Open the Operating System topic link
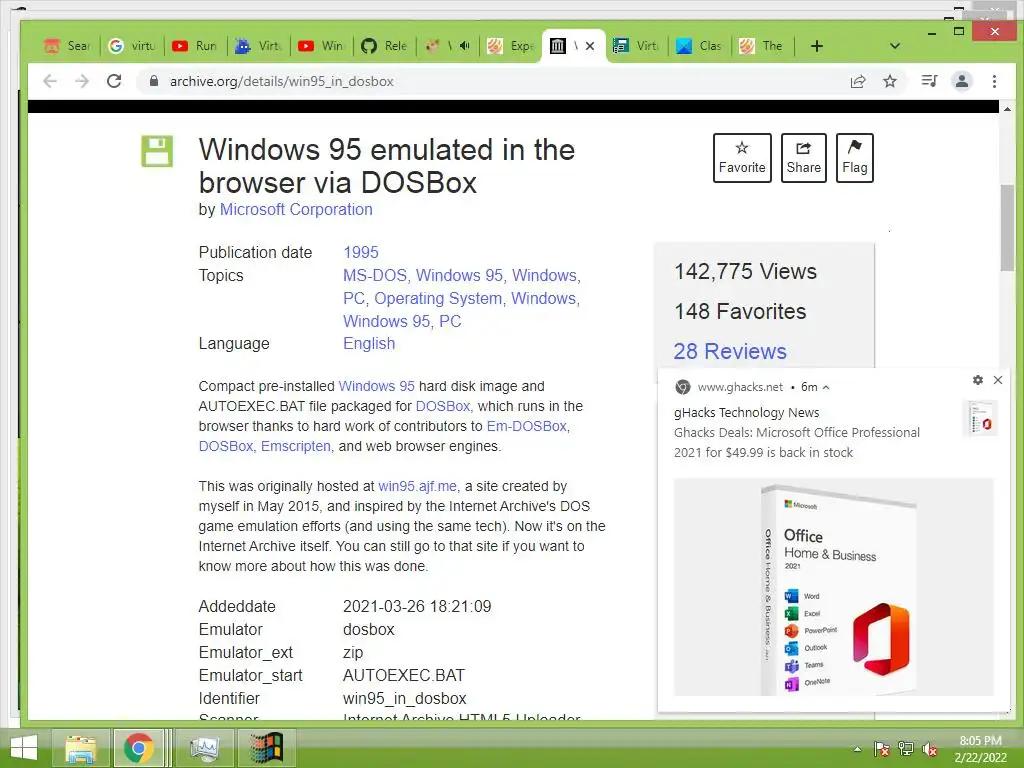Image resolution: width=1024 pixels, height=768 pixels. 437,298
